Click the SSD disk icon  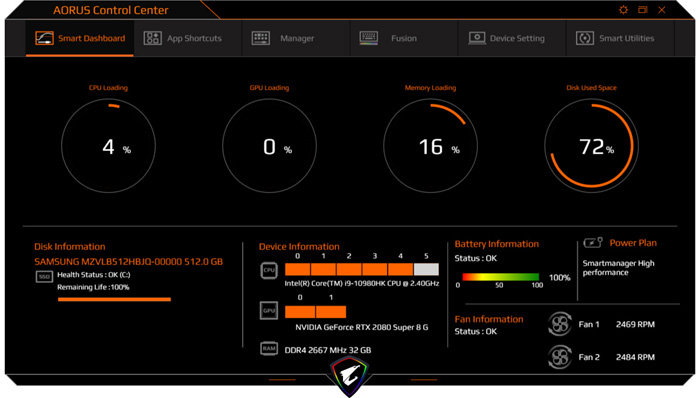(44, 277)
